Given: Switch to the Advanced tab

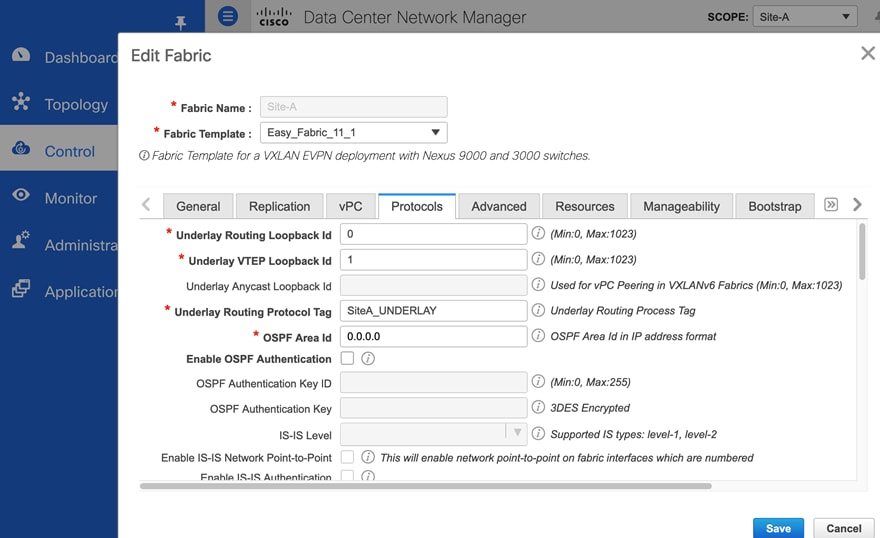Looking at the screenshot, I should (499, 206).
